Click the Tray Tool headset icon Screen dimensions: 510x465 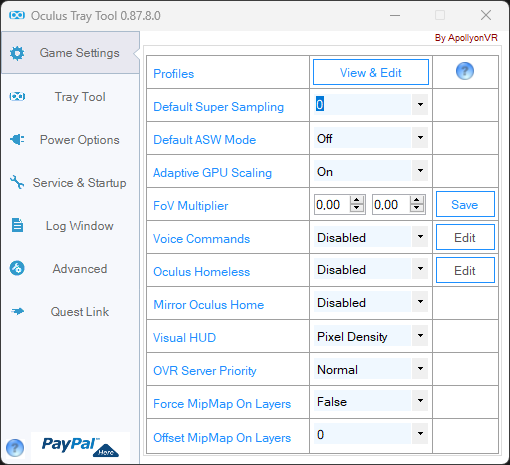[x=17, y=97]
